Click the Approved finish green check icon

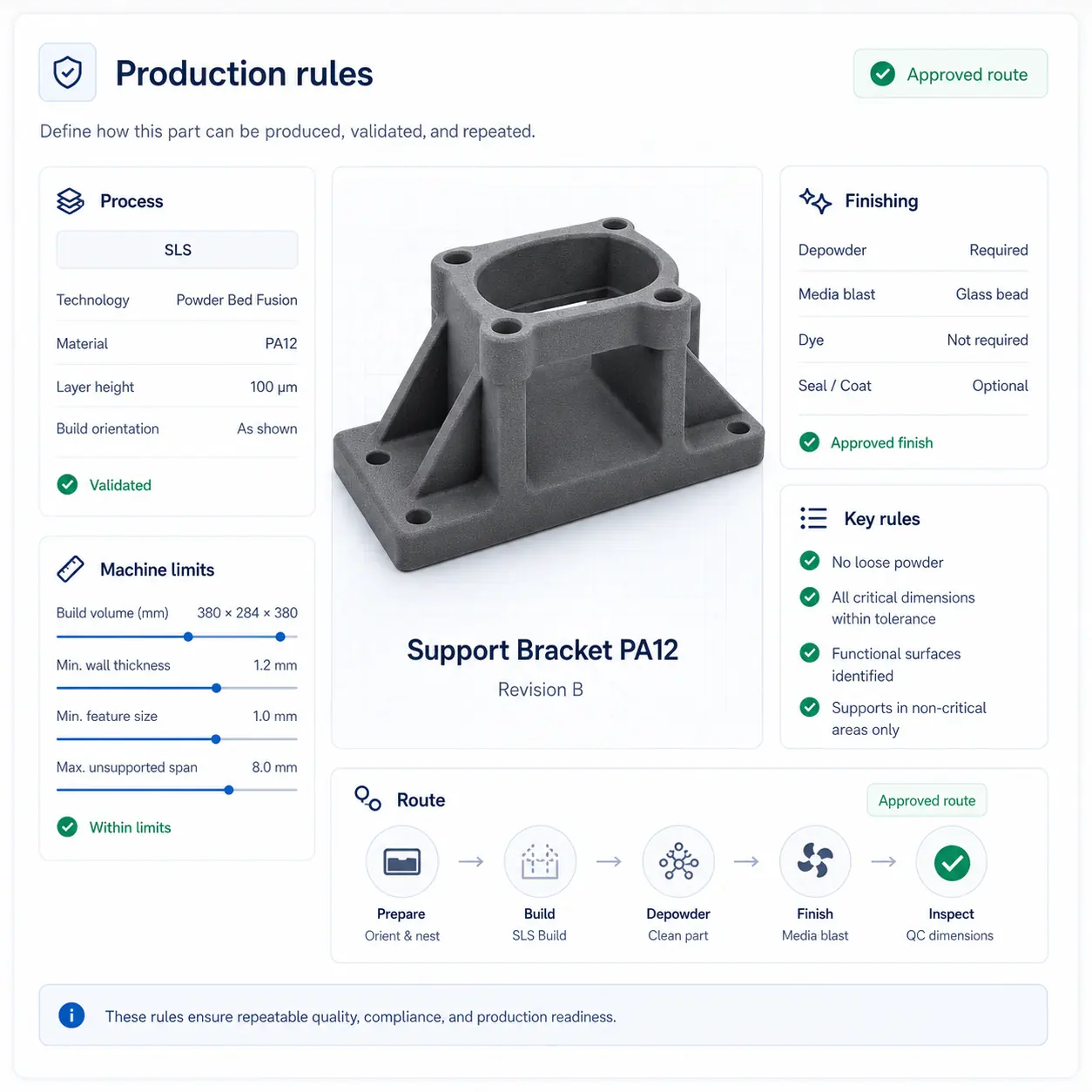pos(809,442)
